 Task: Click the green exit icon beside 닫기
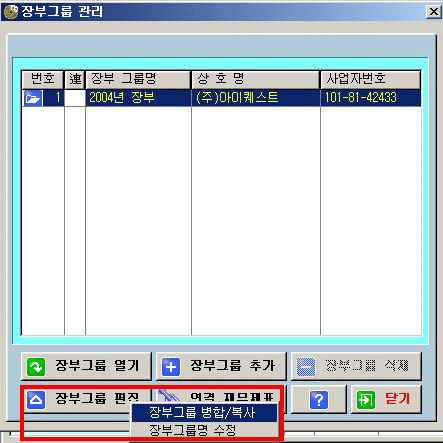coord(366,400)
